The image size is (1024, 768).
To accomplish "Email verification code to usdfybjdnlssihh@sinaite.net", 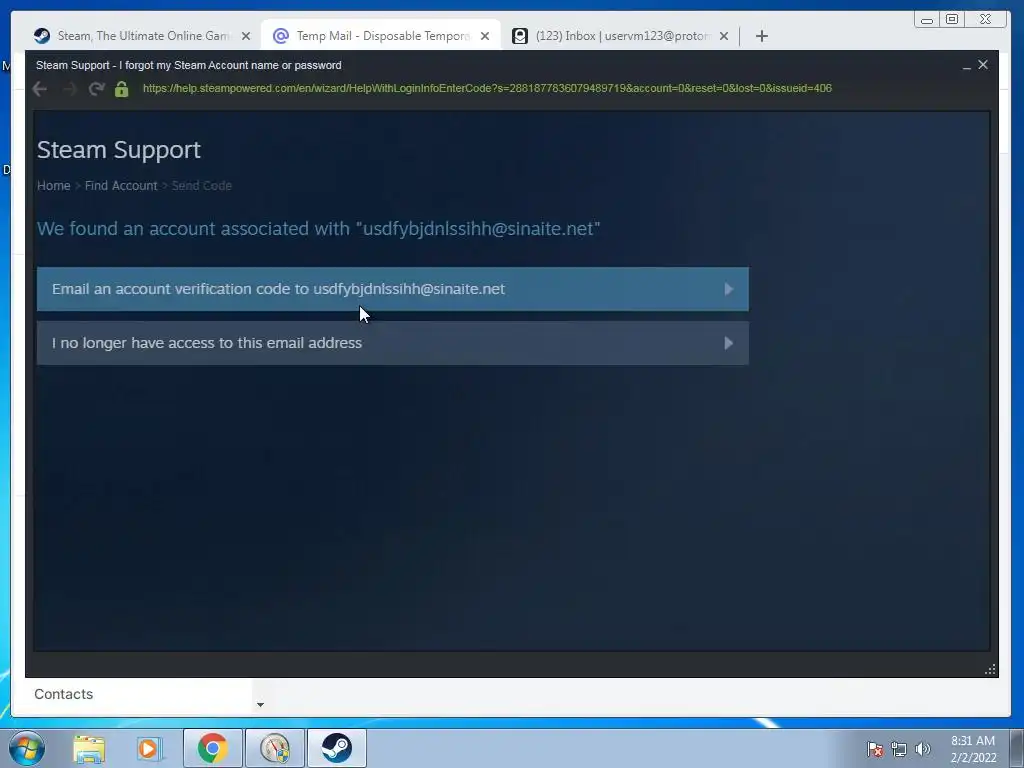I will [392, 289].
